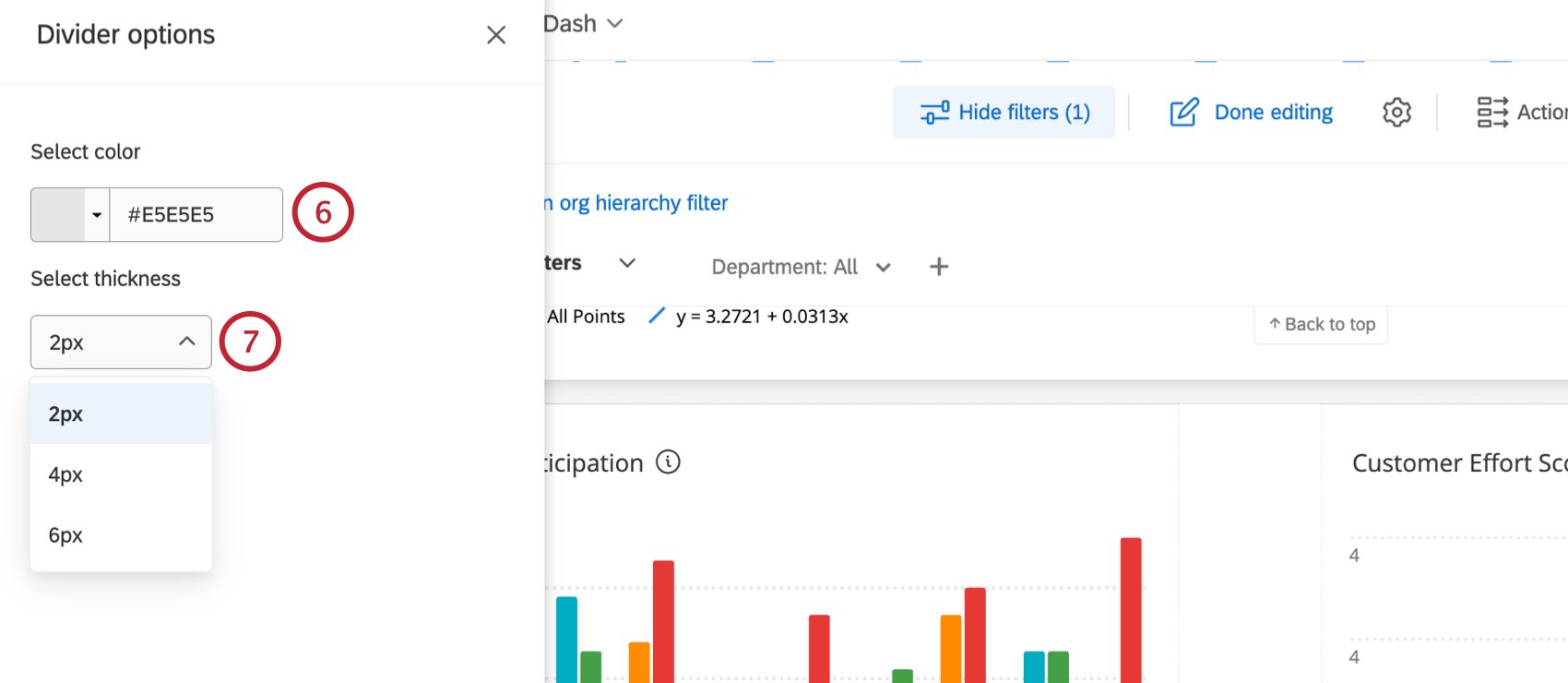Click Hide filters button
1568x683 pixels.
click(x=1004, y=113)
